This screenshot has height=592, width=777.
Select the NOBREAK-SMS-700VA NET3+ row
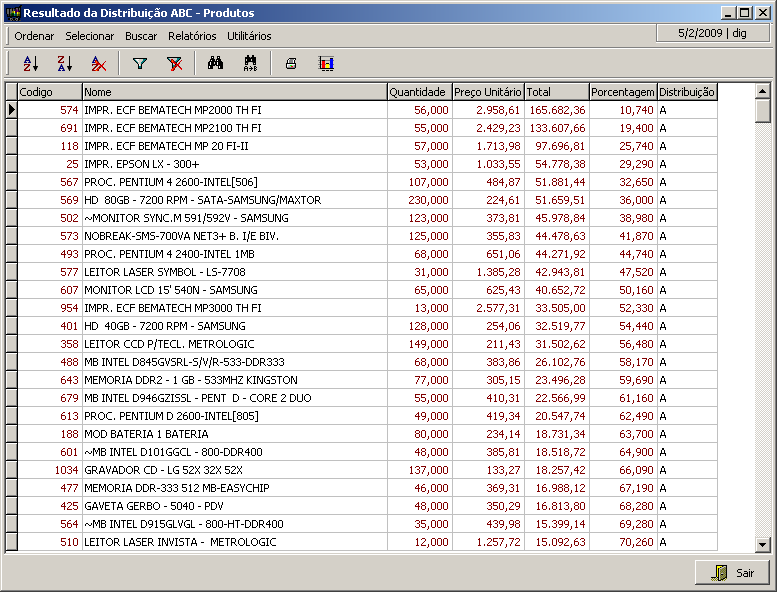pos(234,236)
